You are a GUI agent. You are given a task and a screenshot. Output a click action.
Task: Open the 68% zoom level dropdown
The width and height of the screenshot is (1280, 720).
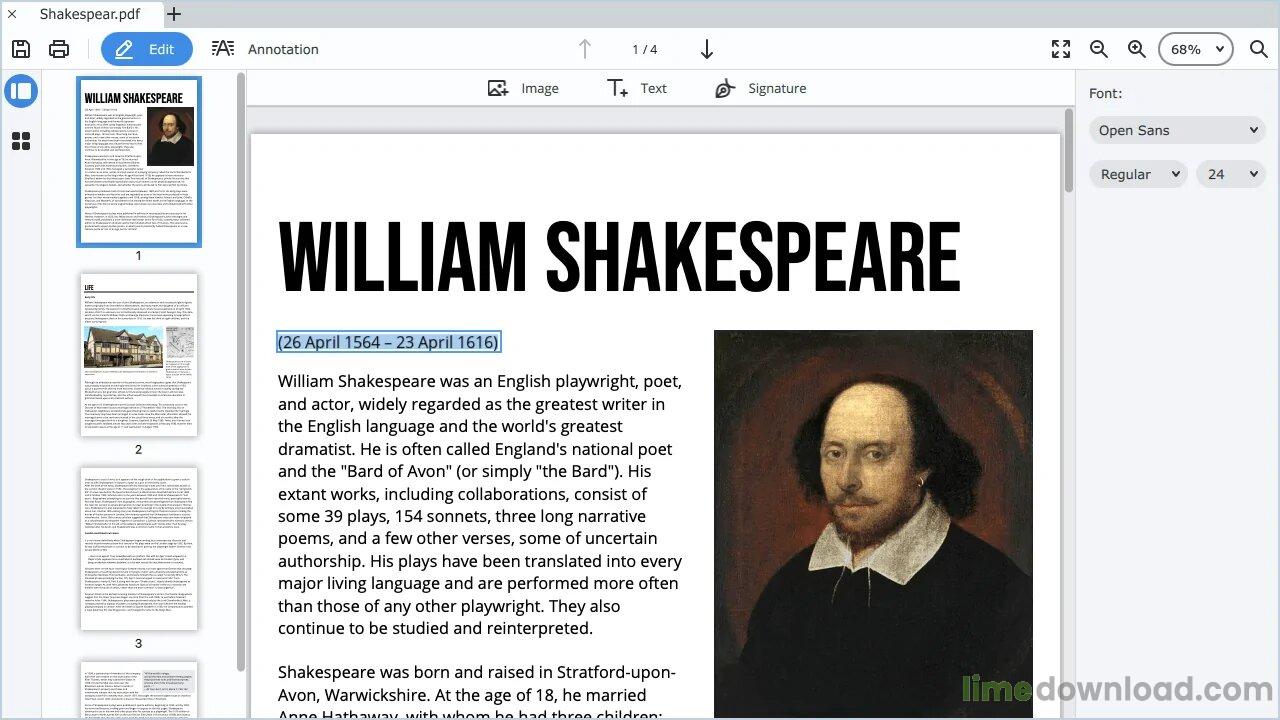tap(1197, 49)
